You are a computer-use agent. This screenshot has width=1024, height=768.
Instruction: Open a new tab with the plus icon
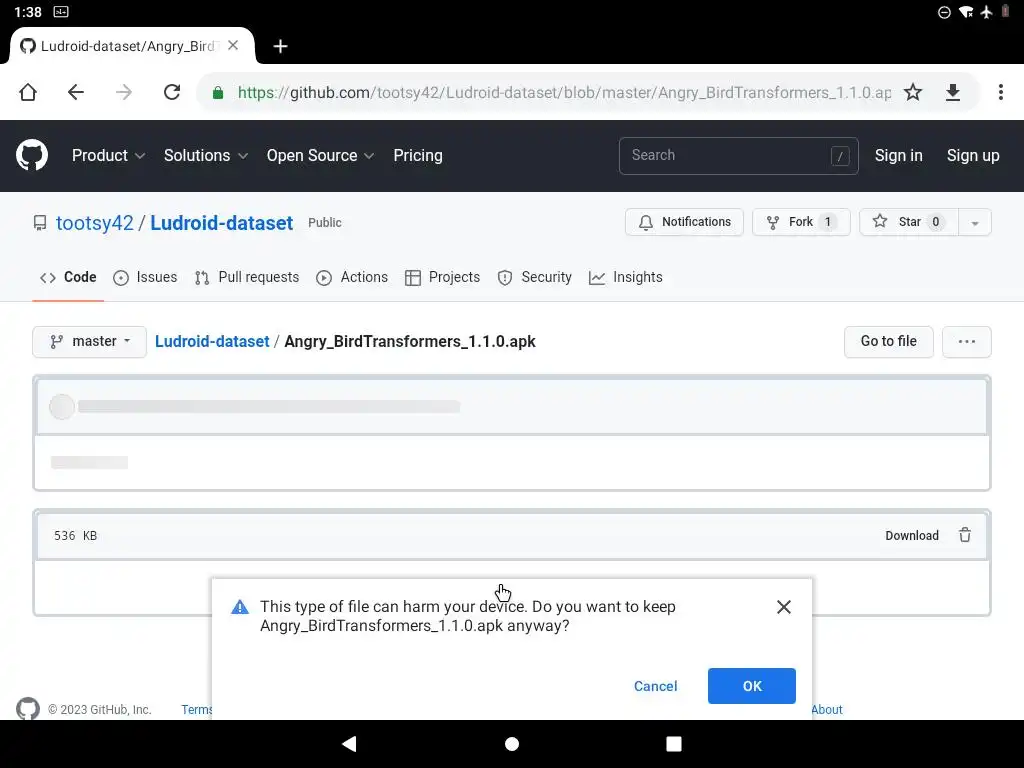click(x=280, y=46)
